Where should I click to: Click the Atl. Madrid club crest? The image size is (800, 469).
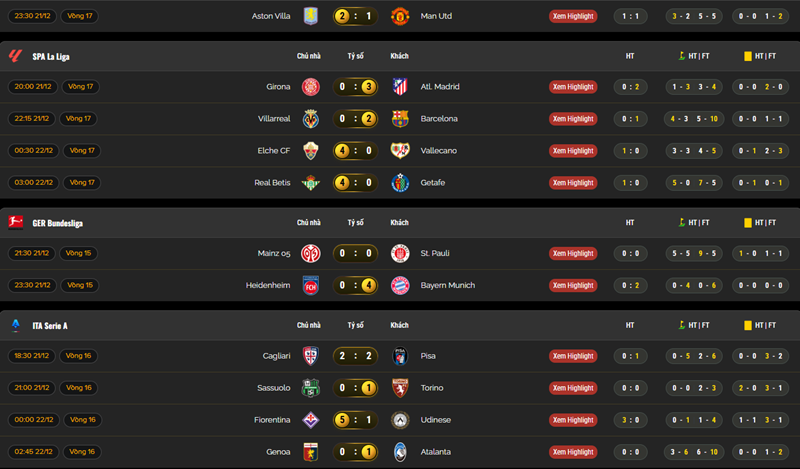coord(400,87)
